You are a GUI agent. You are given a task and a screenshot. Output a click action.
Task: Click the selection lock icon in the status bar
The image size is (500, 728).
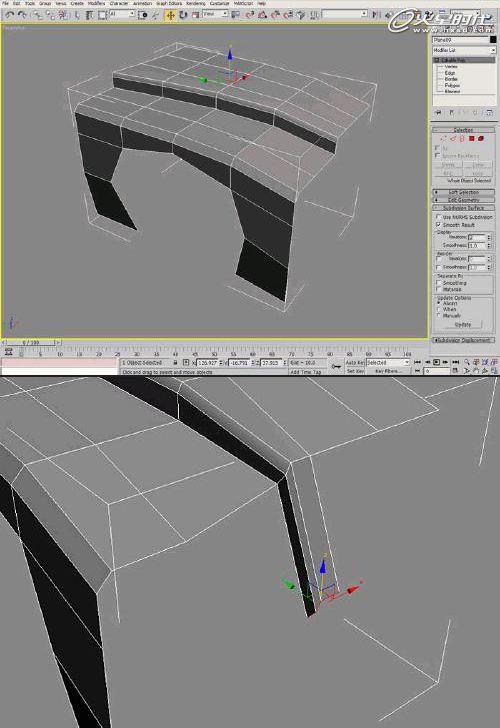(175, 362)
